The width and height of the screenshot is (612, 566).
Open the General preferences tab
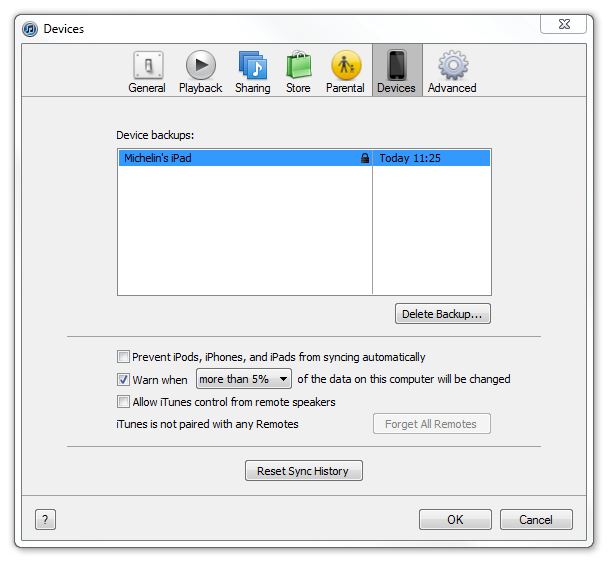(x=147, y=72)
